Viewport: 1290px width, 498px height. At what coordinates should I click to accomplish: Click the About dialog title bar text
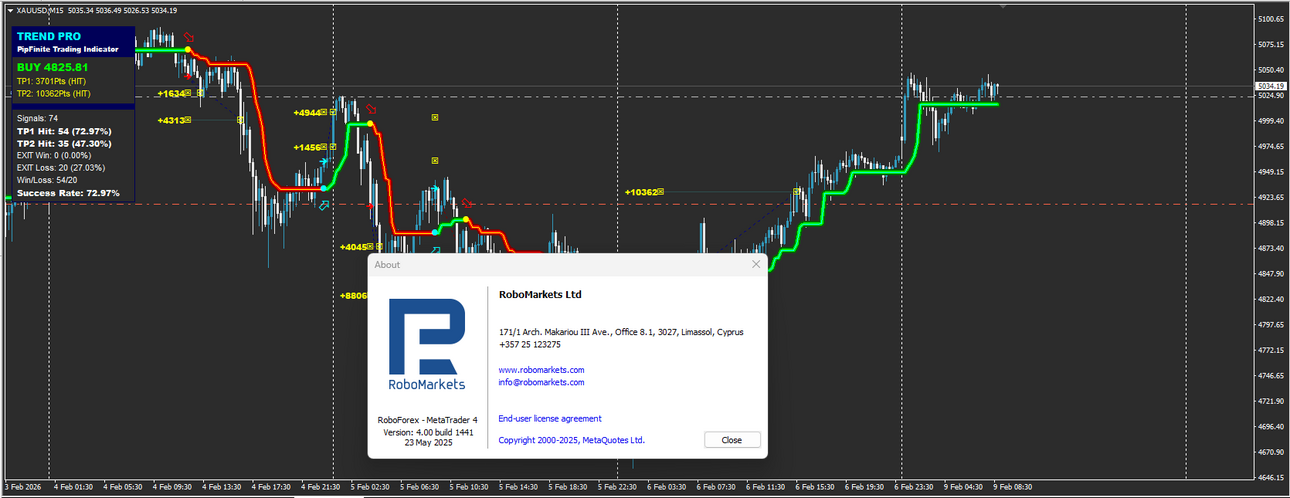pyautogui.click(x=387, y=265)
